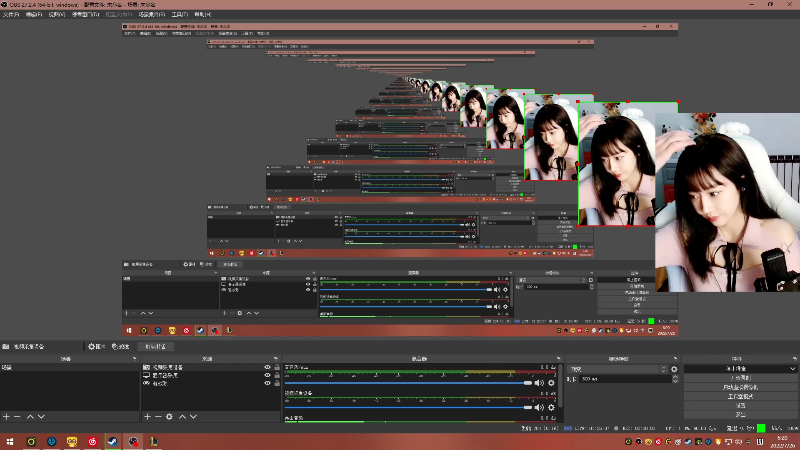Toggle visibility of the third source
Image resolution: width=800 pixels, height=450 pixels.
tap(267, 384)
